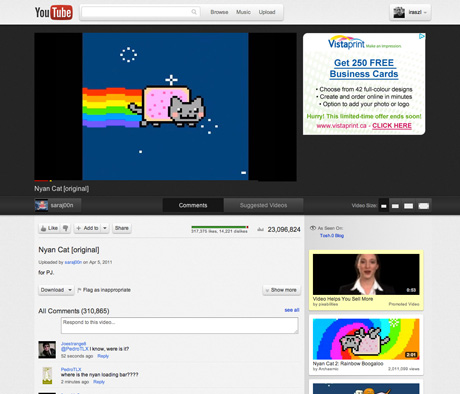Click the iraszl profile picture in header

399,12
